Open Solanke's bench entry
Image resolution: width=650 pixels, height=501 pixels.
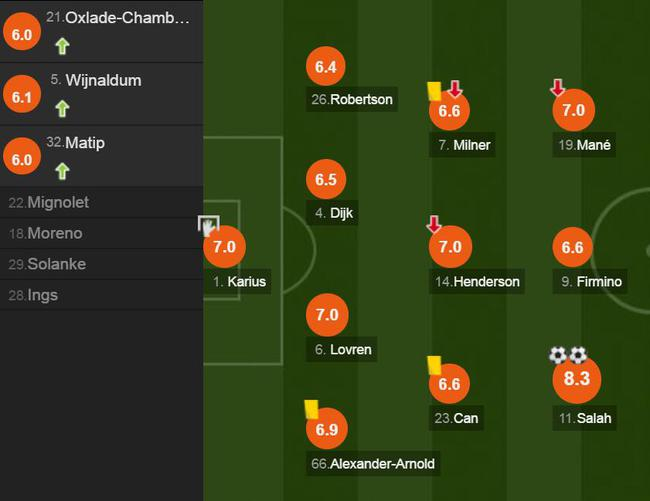(x=55, y=265)
